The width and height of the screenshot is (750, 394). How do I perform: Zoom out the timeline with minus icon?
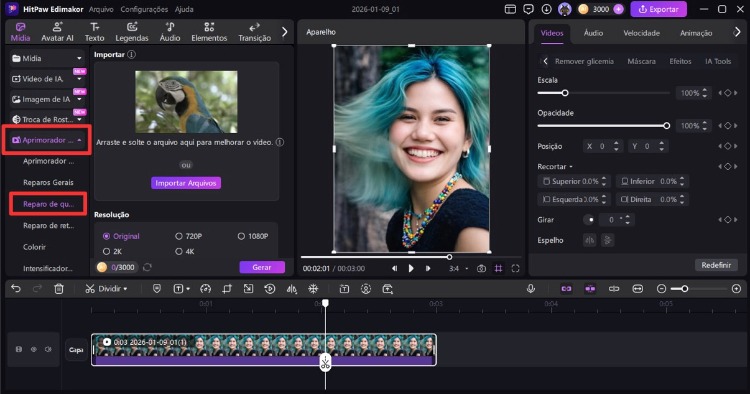click(x=661, y=289)
